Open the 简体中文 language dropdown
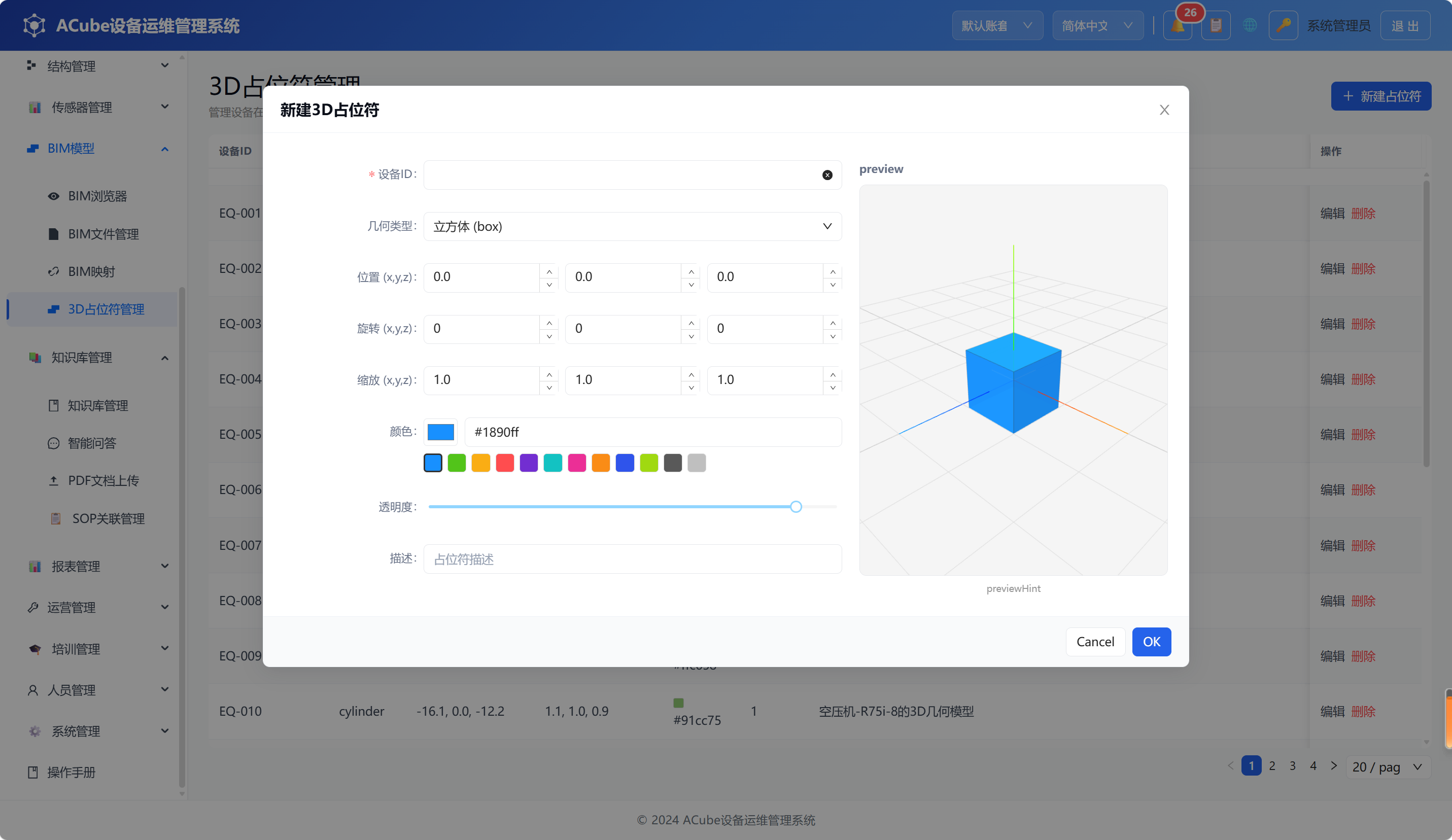 tap(1098, 25)
